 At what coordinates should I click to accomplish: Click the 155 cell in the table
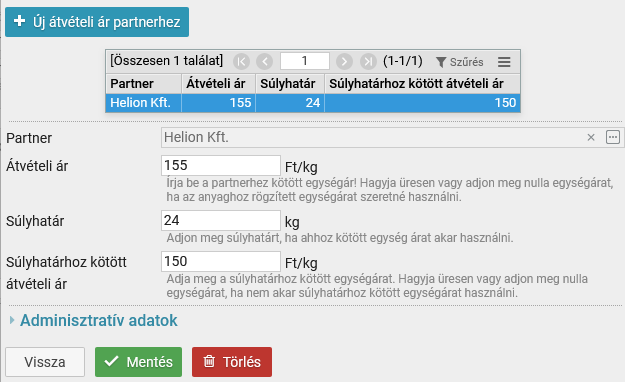coord(218,103)
